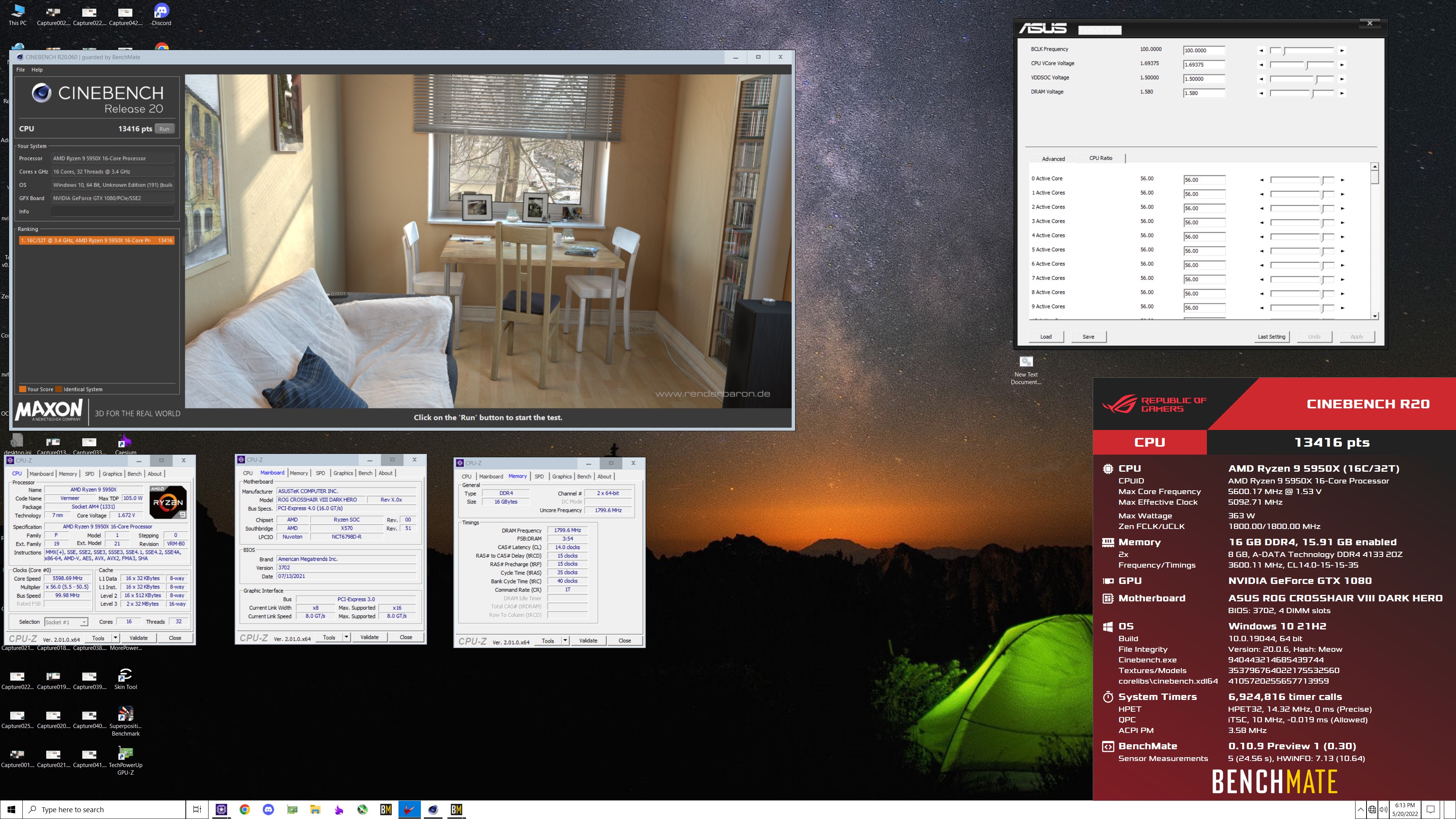Adjust DRAM Voltage slider

point(1302,93)
